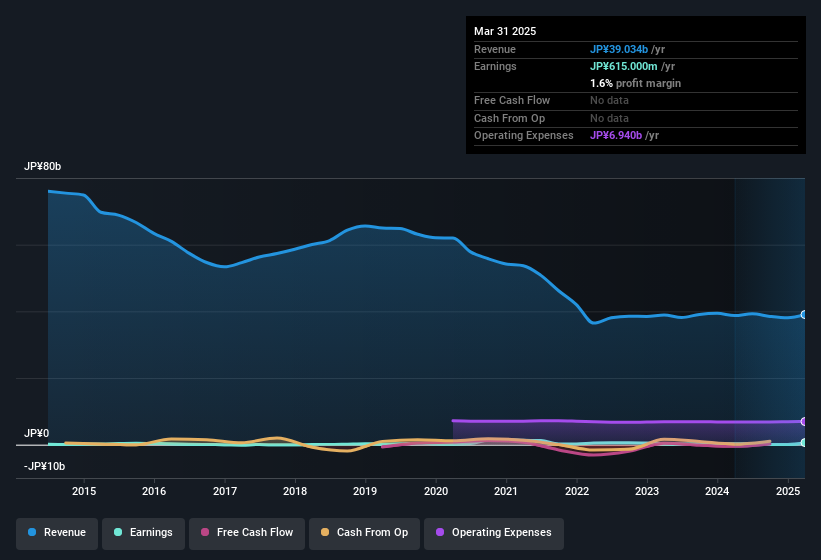
Task: Click the JP¥6.940b operating expenses value
Action: (616, 136)
